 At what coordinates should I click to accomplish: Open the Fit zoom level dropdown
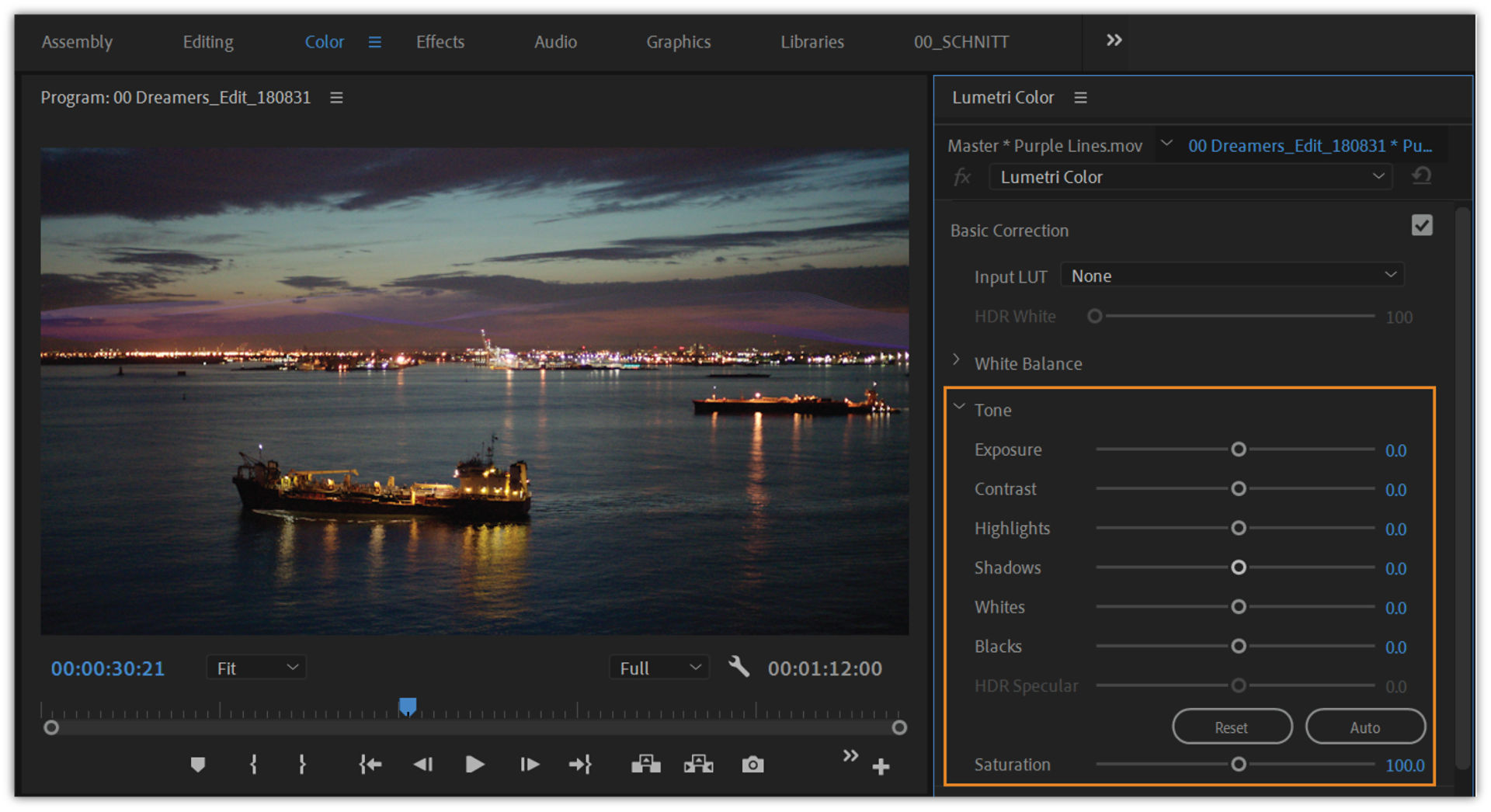[x=256, y=668]
